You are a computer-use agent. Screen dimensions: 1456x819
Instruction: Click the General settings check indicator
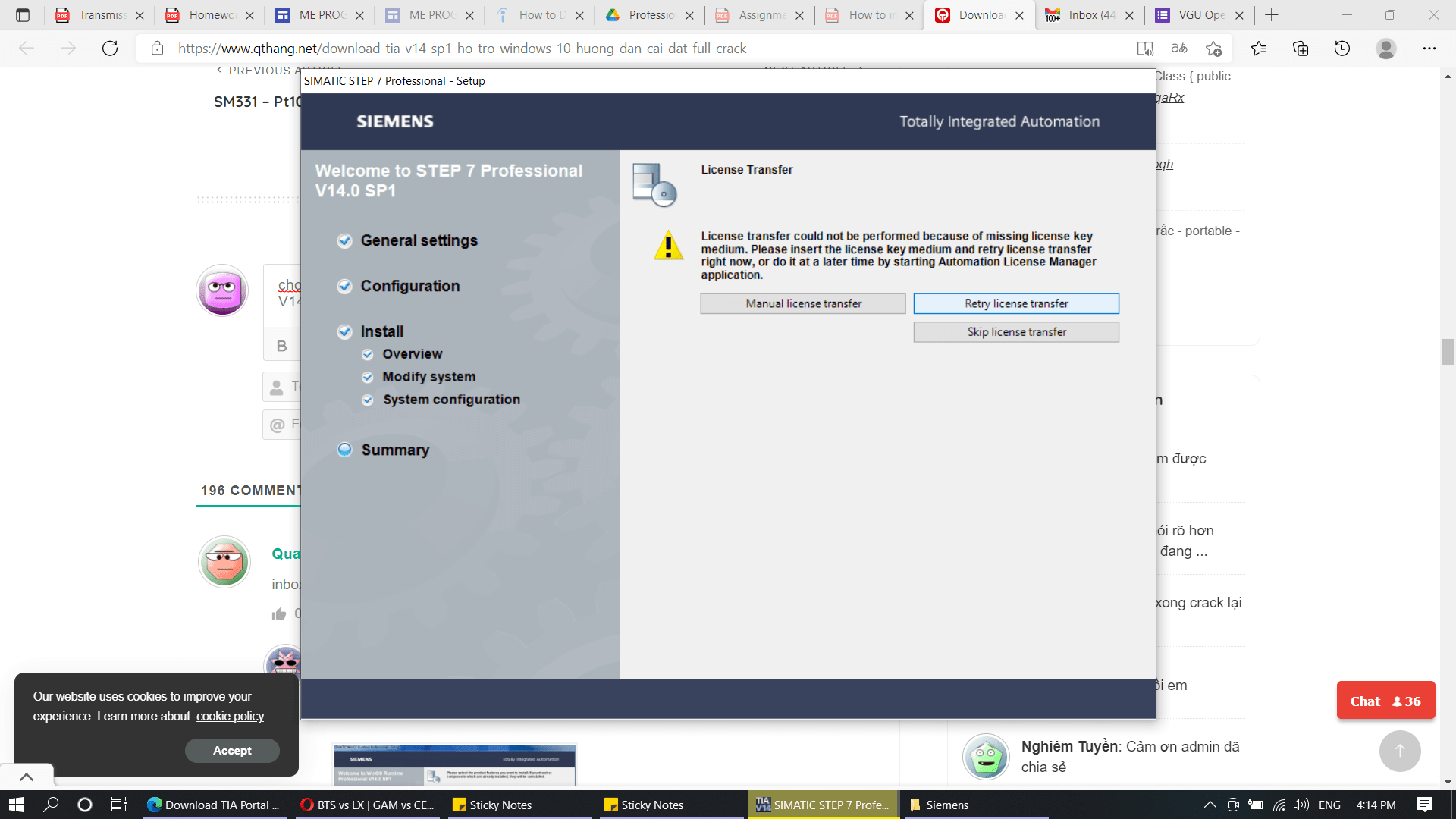click(x=345, y=241)
